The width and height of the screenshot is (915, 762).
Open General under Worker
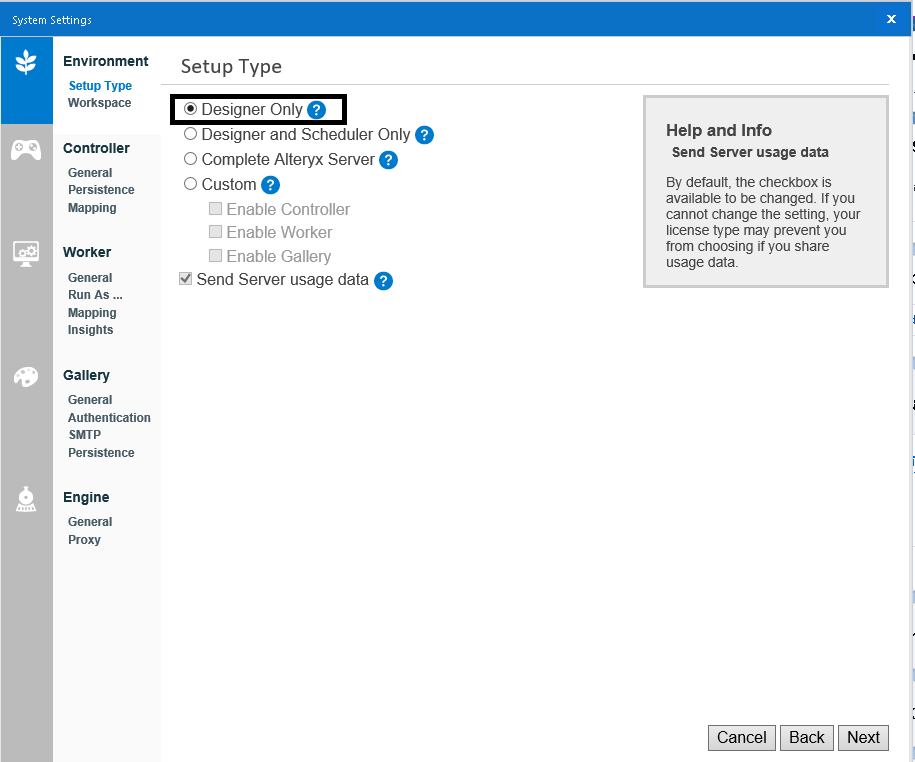90,278
